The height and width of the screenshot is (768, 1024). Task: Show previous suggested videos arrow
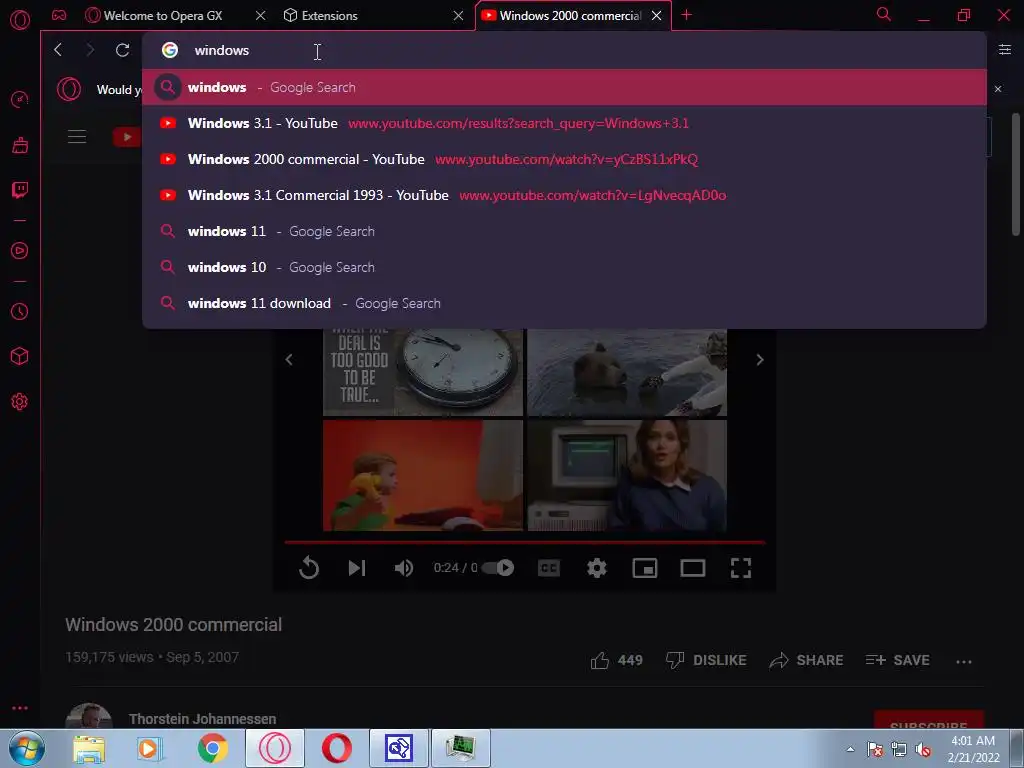(x=289, y=359)
